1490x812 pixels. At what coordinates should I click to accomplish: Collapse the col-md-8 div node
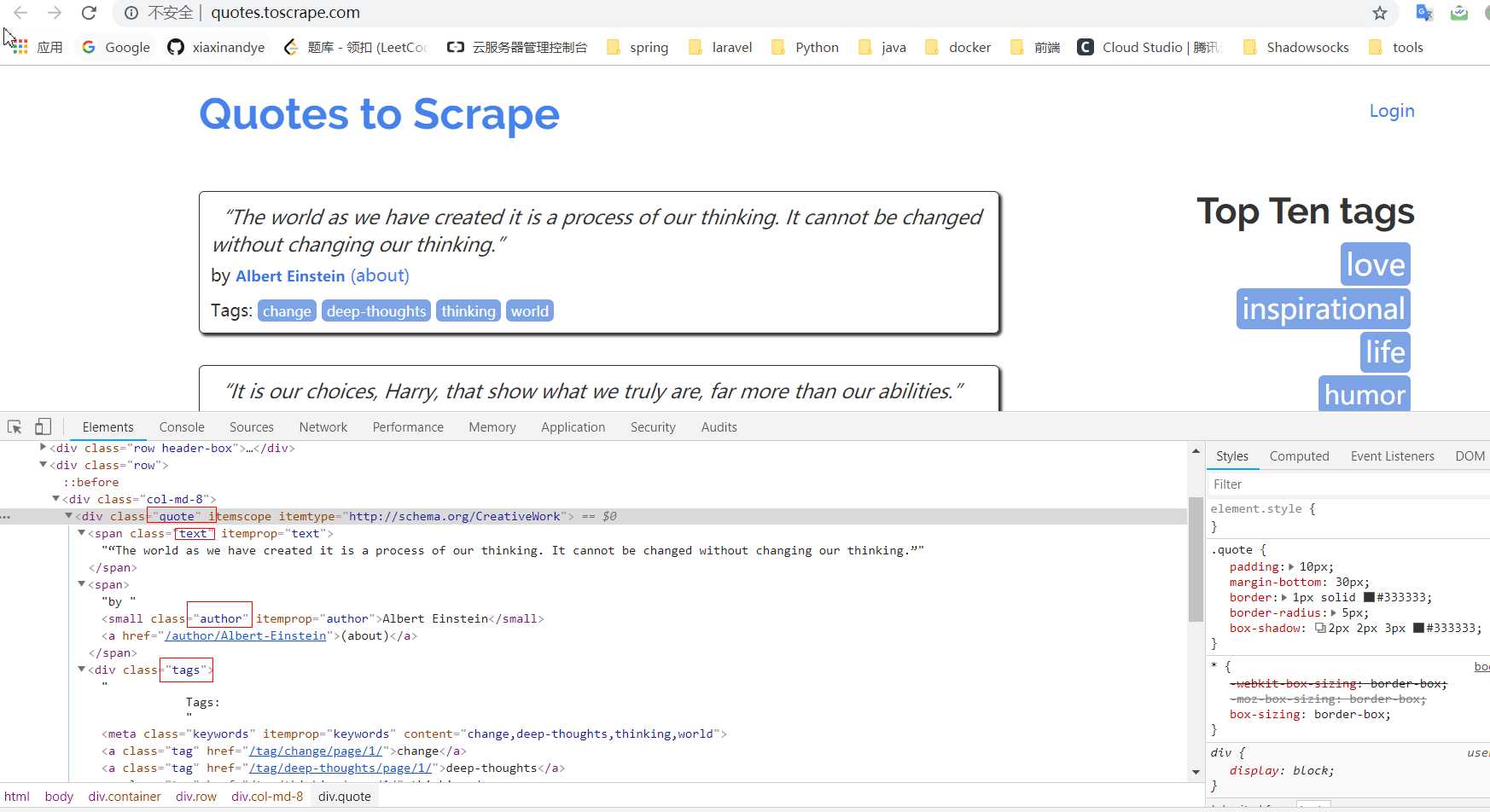tap(56, 499)
